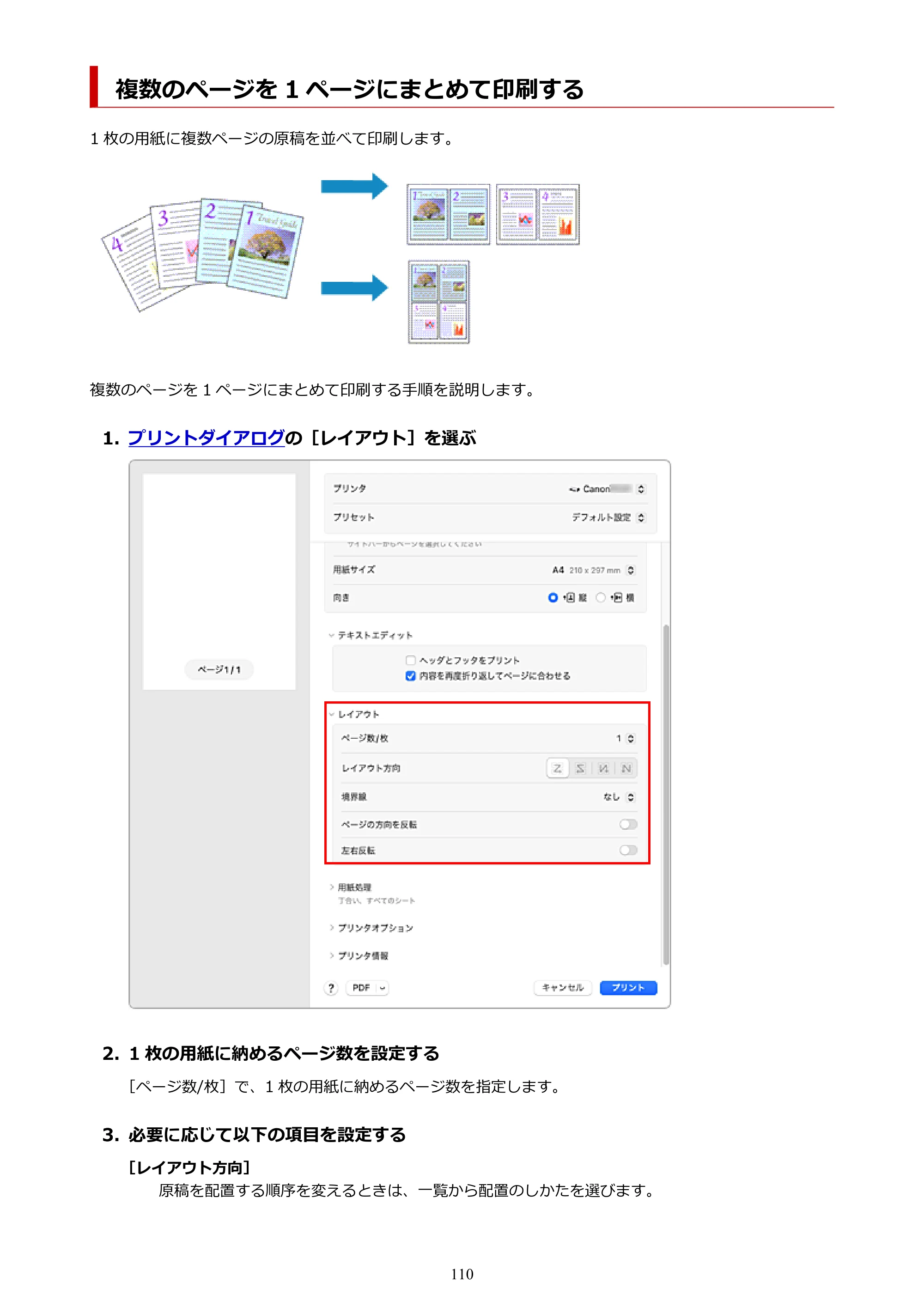The height and width of the screenshot is (1307, 924).
Task: Click the dialog vertical scrollbar
Action: click(x=666, y=795)
